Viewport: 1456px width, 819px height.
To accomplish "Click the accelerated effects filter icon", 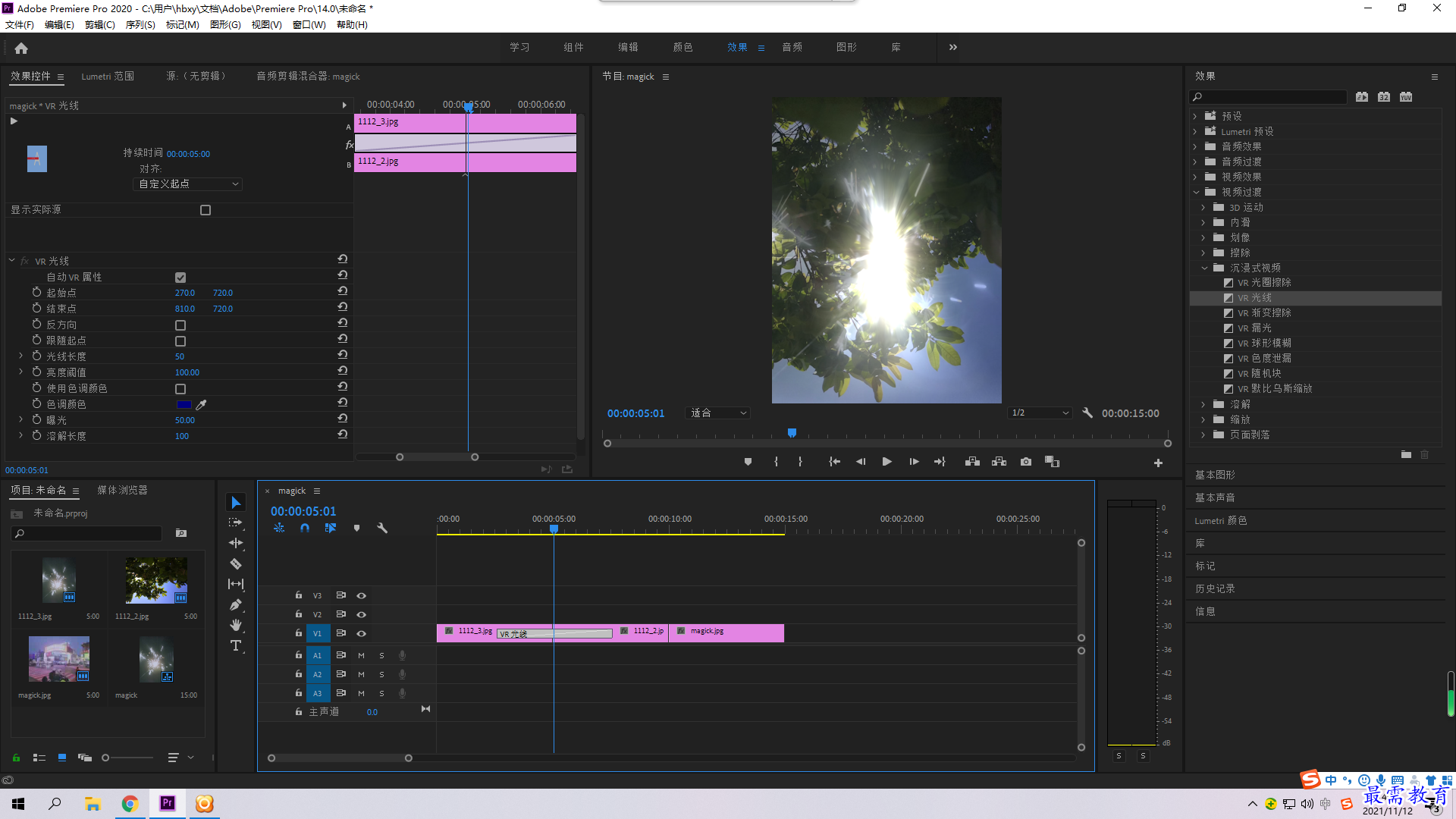I will 1362,97.
